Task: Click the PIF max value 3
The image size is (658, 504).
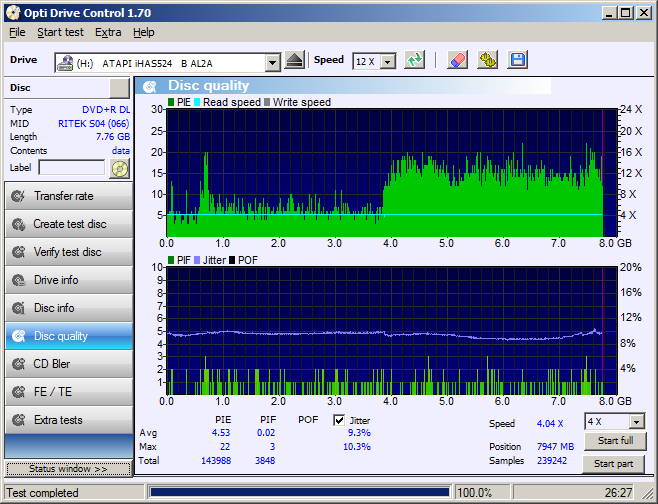Action: click(272, 447)
